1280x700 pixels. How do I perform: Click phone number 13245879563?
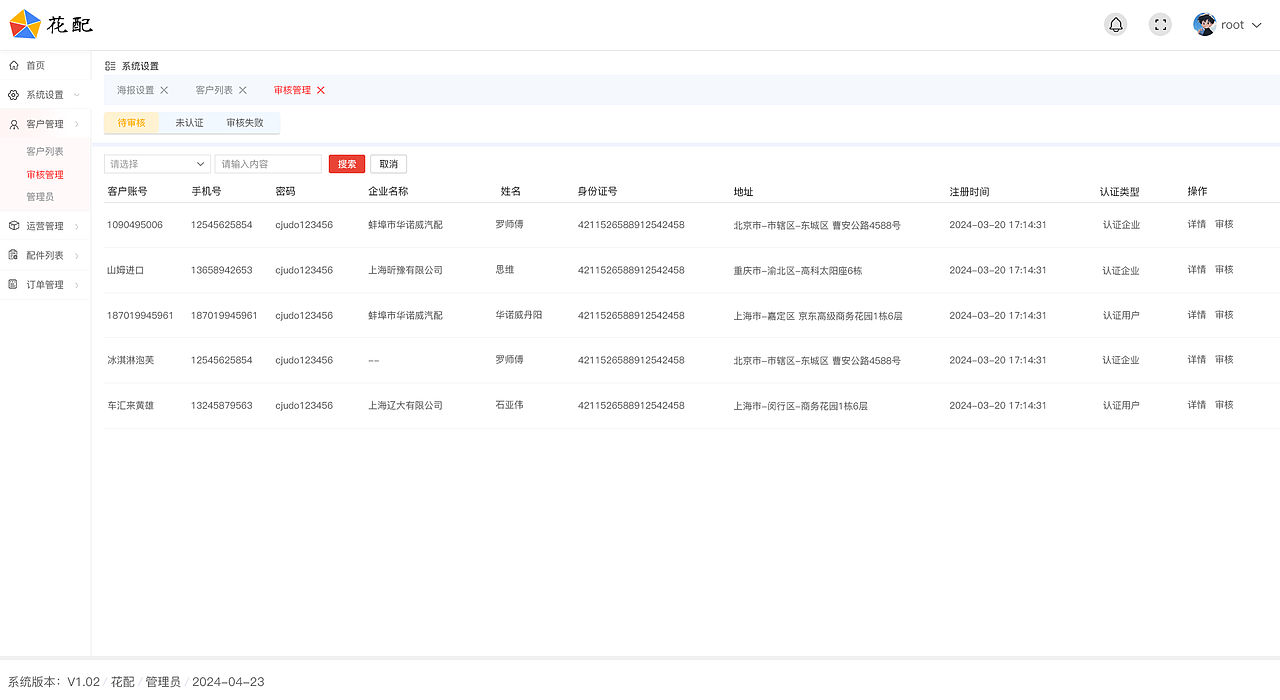point(221,405)
